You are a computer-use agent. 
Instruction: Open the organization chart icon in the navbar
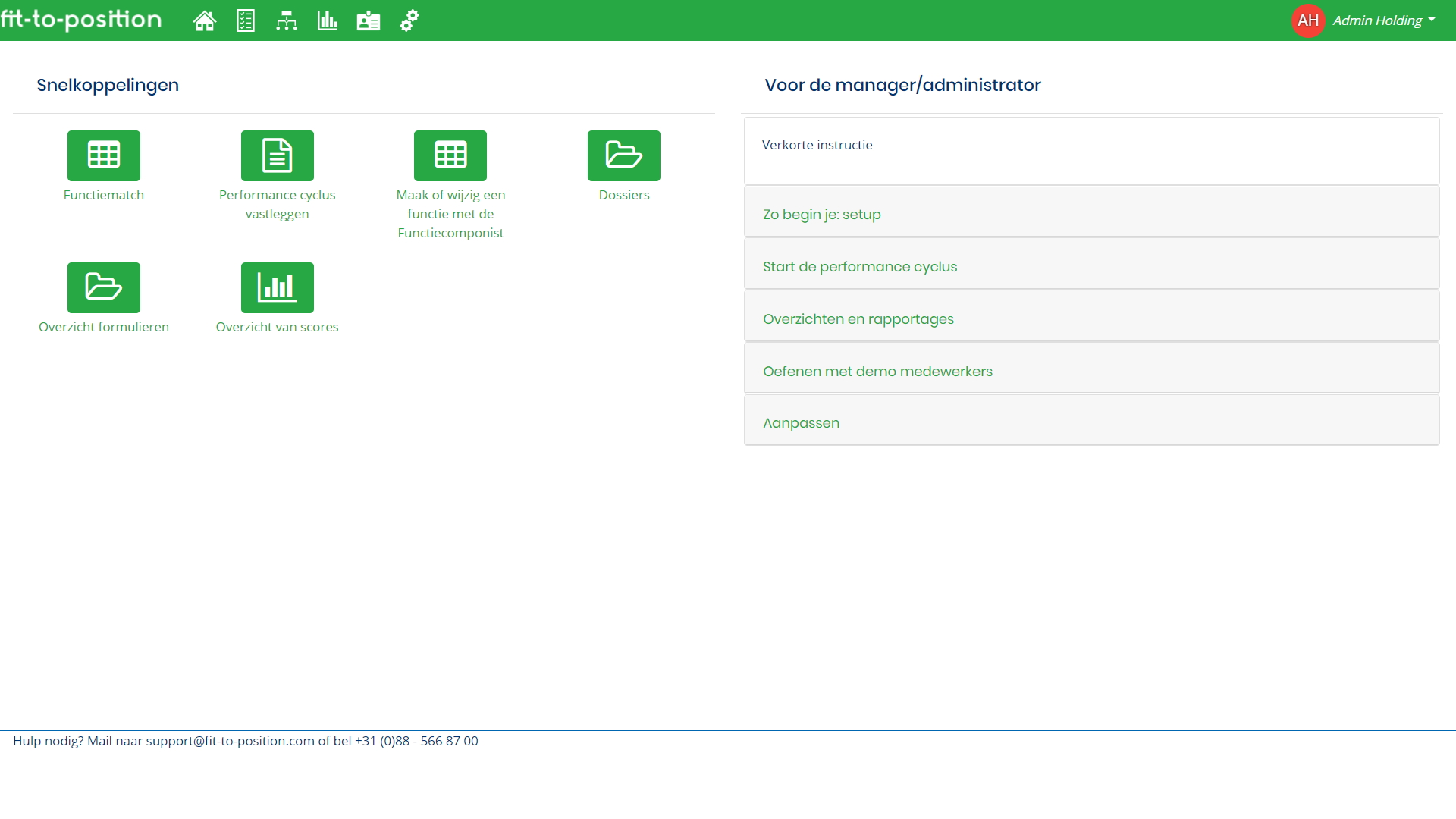point(287,20)
